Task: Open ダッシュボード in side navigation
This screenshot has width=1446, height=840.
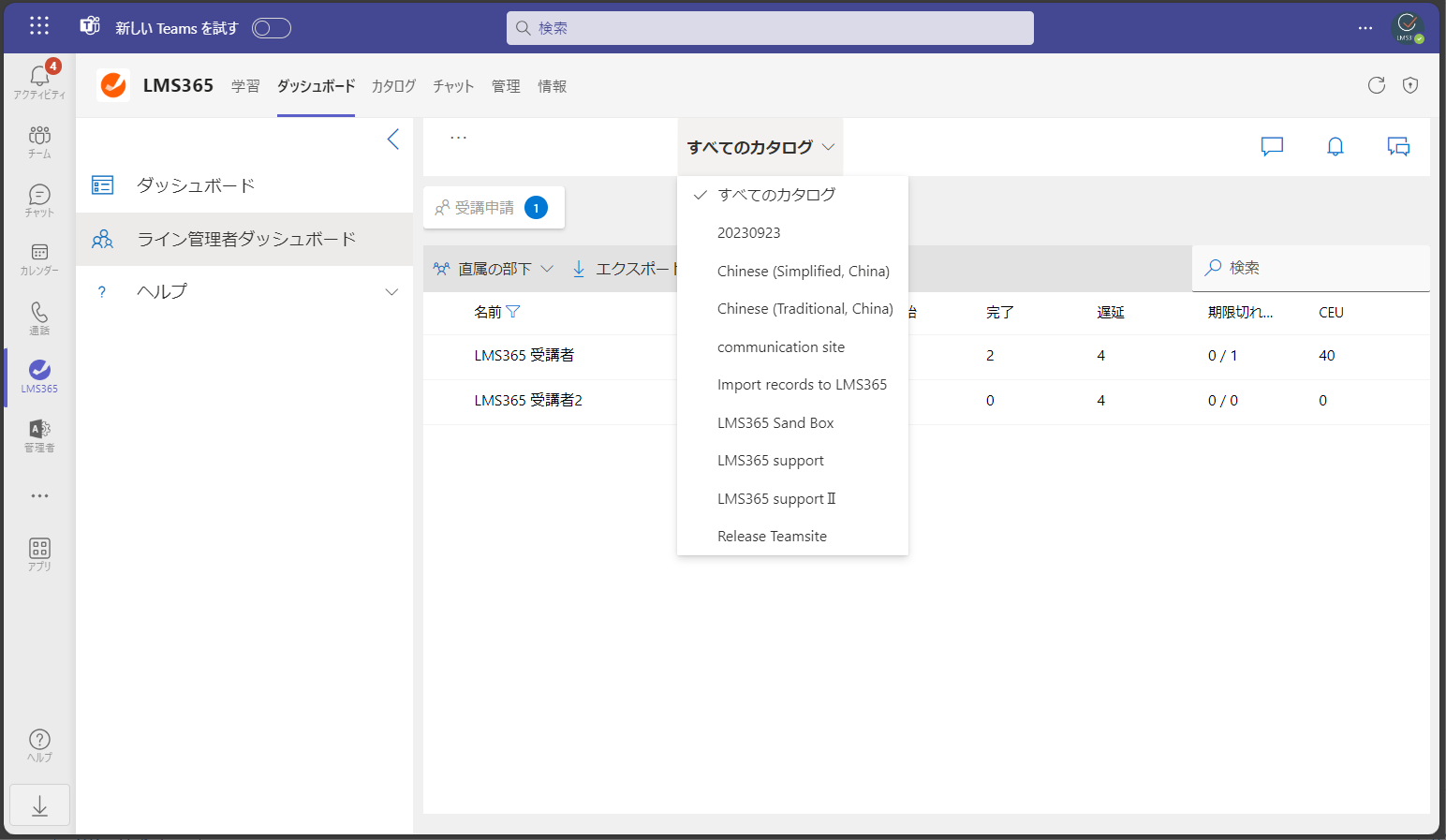Action: (244, 185)
